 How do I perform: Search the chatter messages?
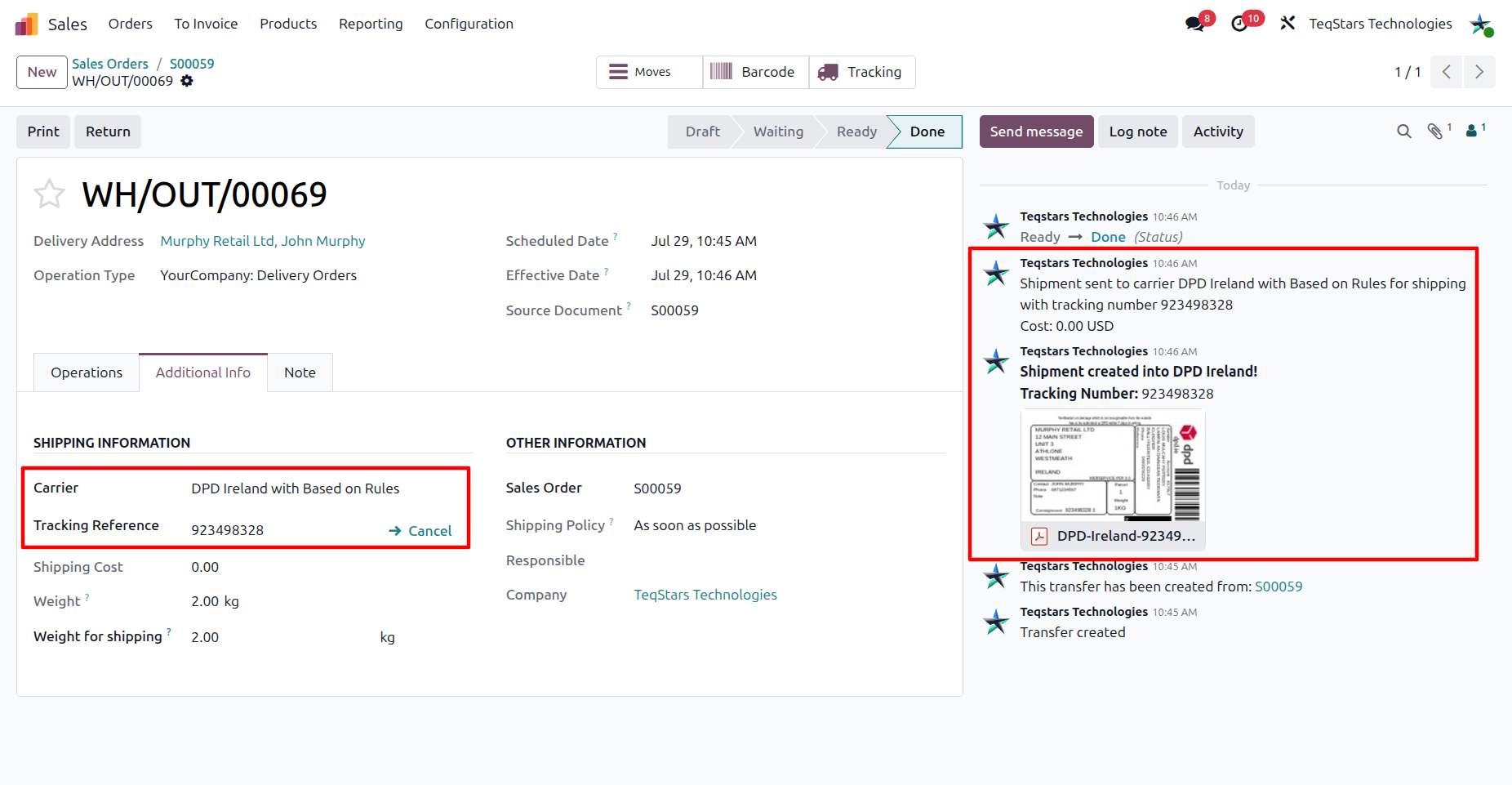point(1404,132)
